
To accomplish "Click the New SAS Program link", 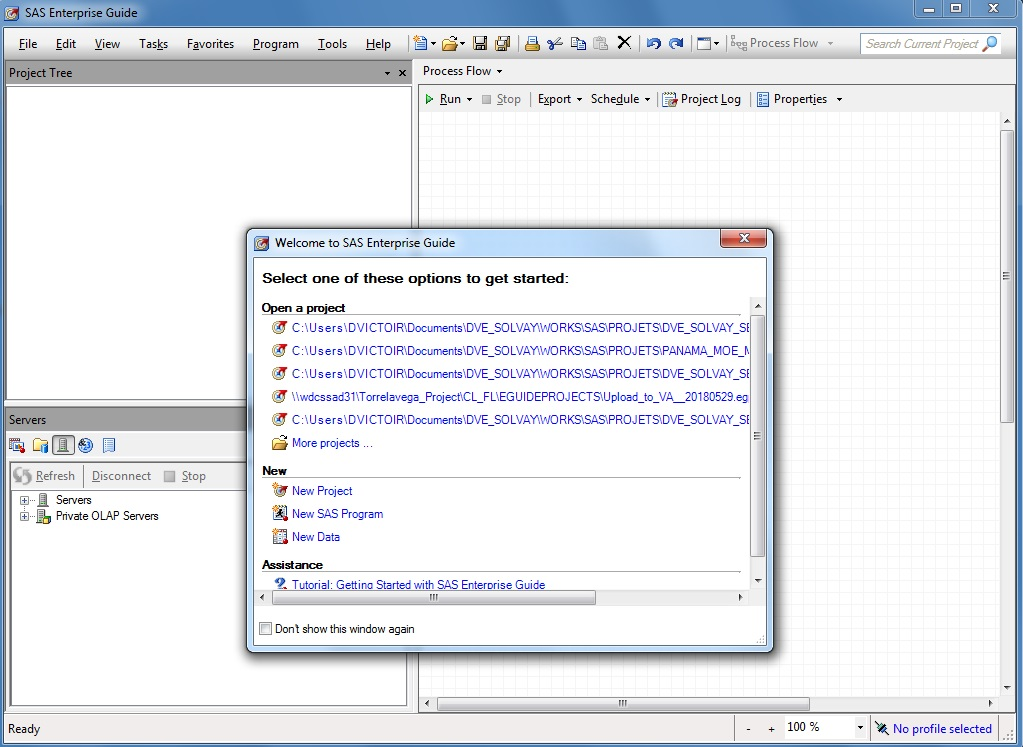I will (x=337, y=514).
